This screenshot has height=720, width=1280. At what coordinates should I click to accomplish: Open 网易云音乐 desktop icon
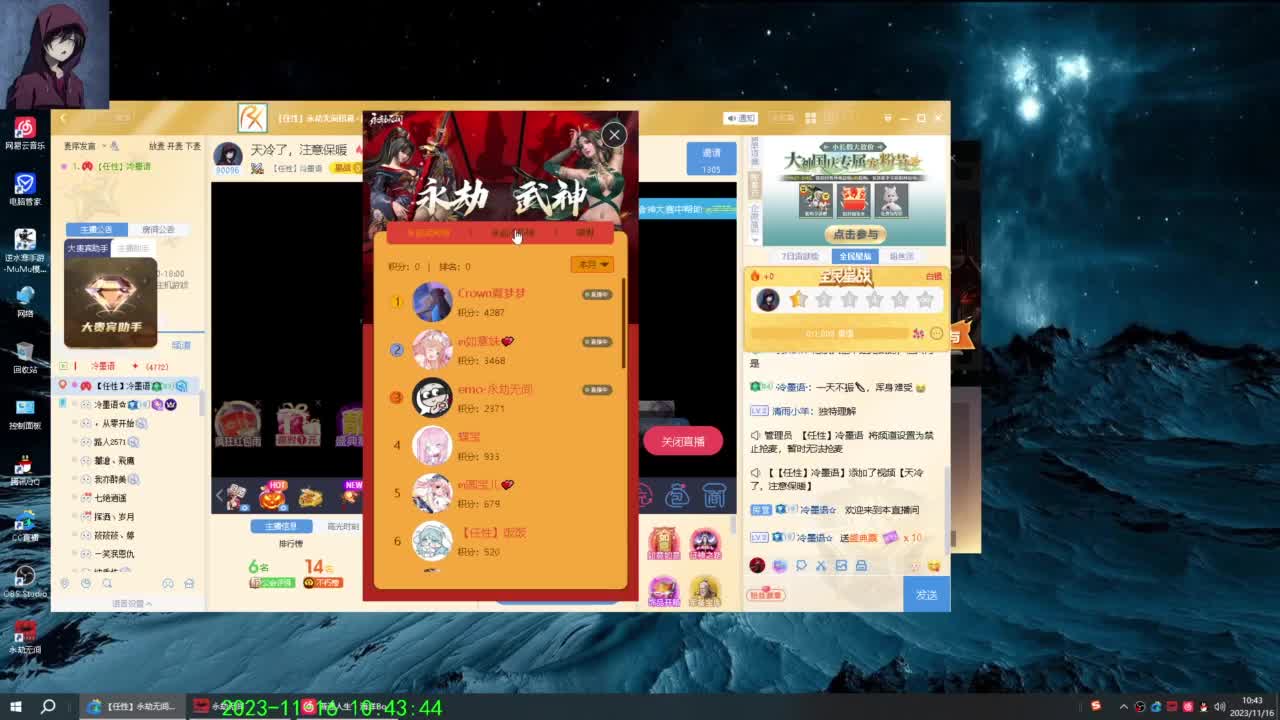(25, 134)
